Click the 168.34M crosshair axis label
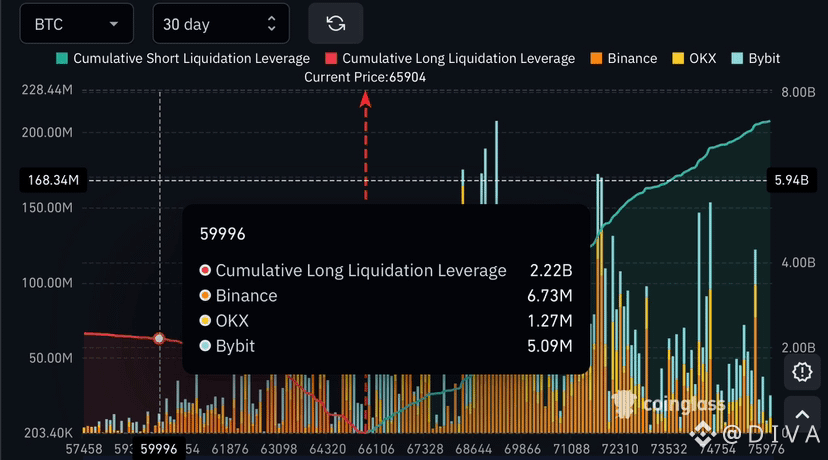Viewport: 828px width, 460px height. coord(53,180)
